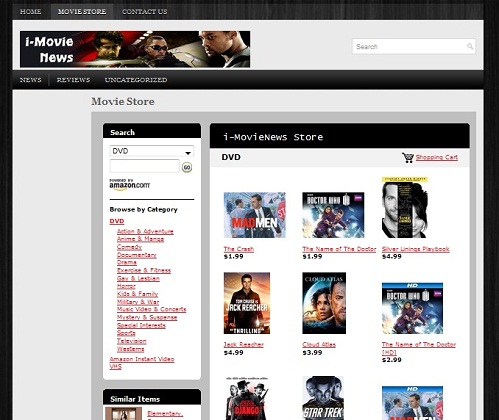Open Action & Adventure category
499x420 pixels.
[x=145, y=231]
